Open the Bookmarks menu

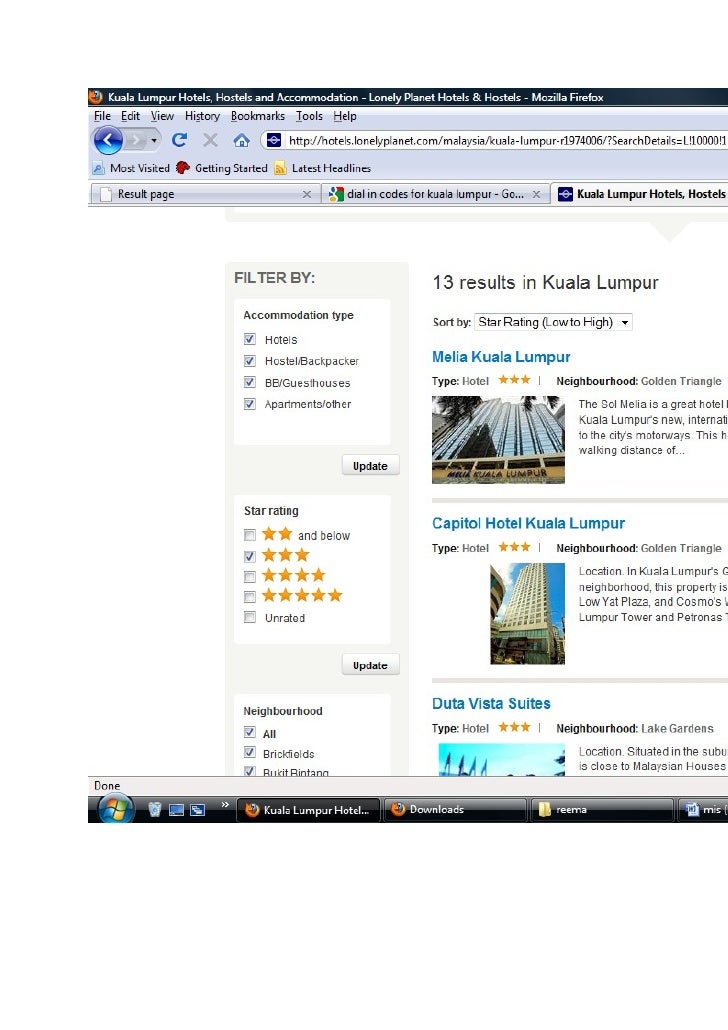click(258, 116)
